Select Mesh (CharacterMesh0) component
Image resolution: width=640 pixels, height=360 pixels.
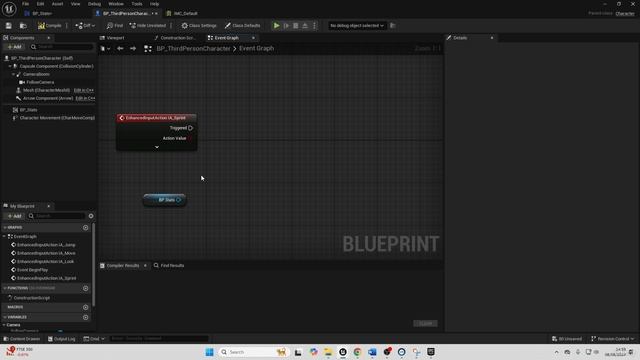[x=46, y=90]
